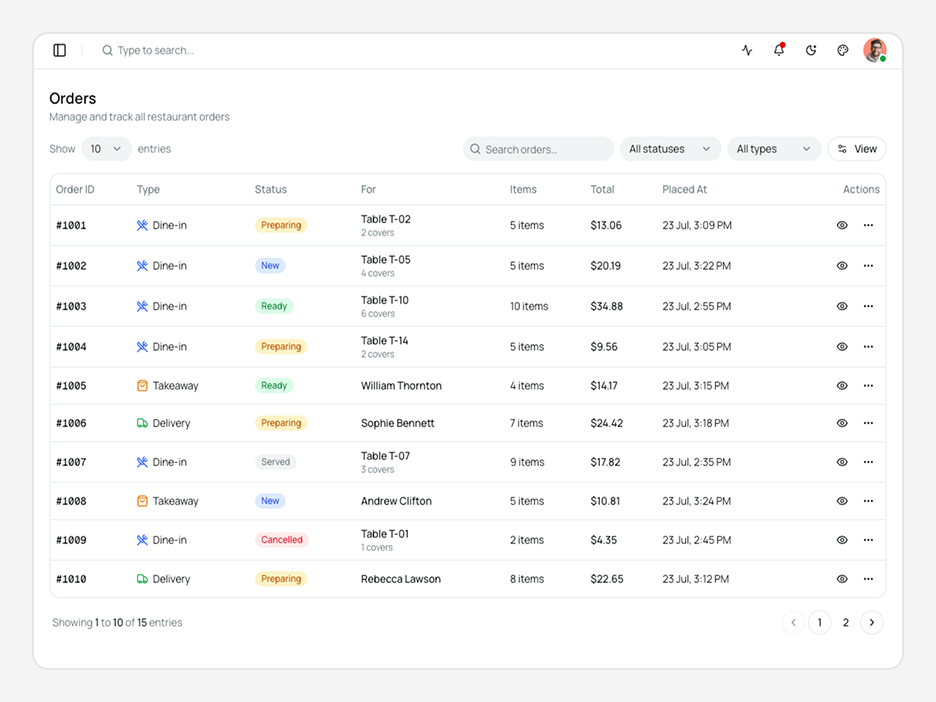The image size is (936, 702).
Task: Open more actions for order #1003
Action: click(868, 306)
